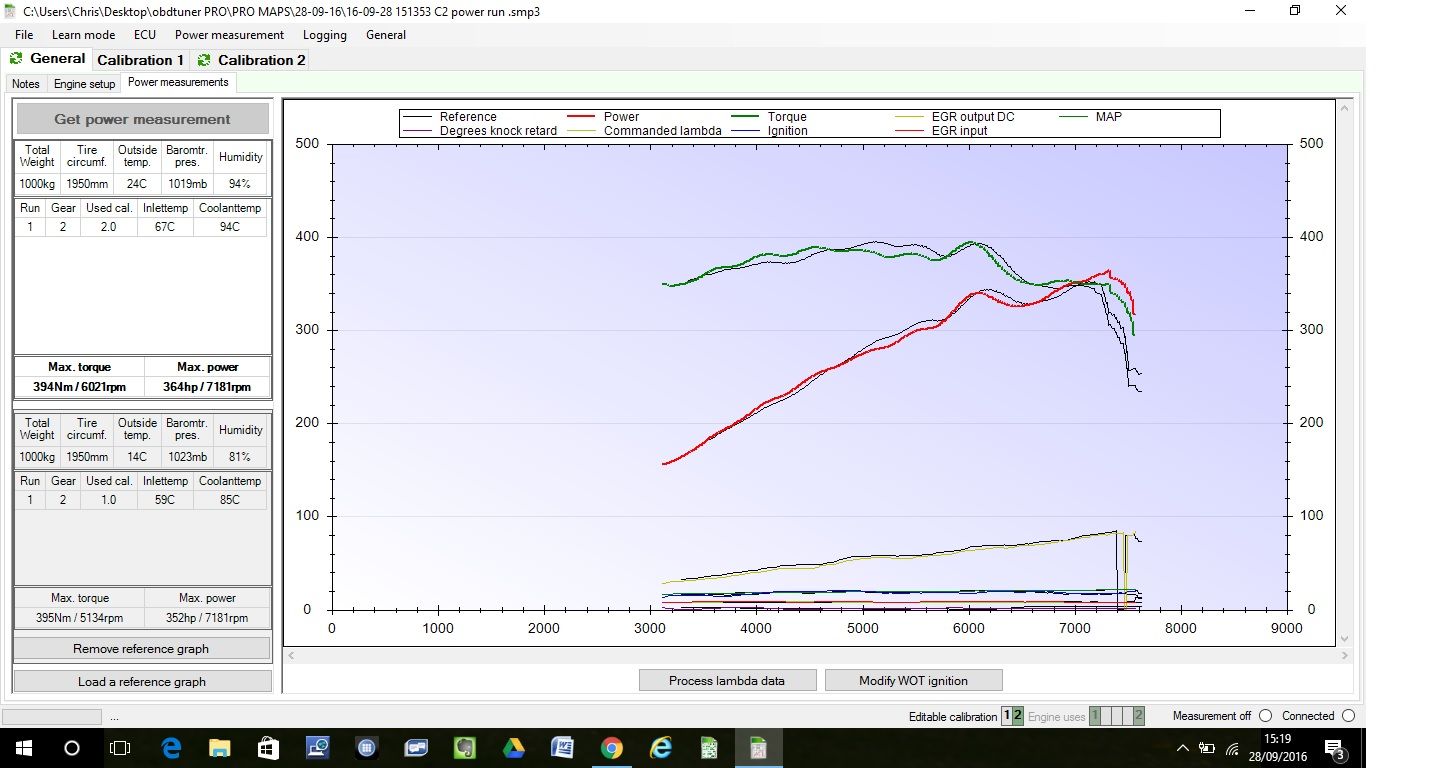Click Engine uses calibration 2 indicator
The image size is (1444, 768).
1139,716
